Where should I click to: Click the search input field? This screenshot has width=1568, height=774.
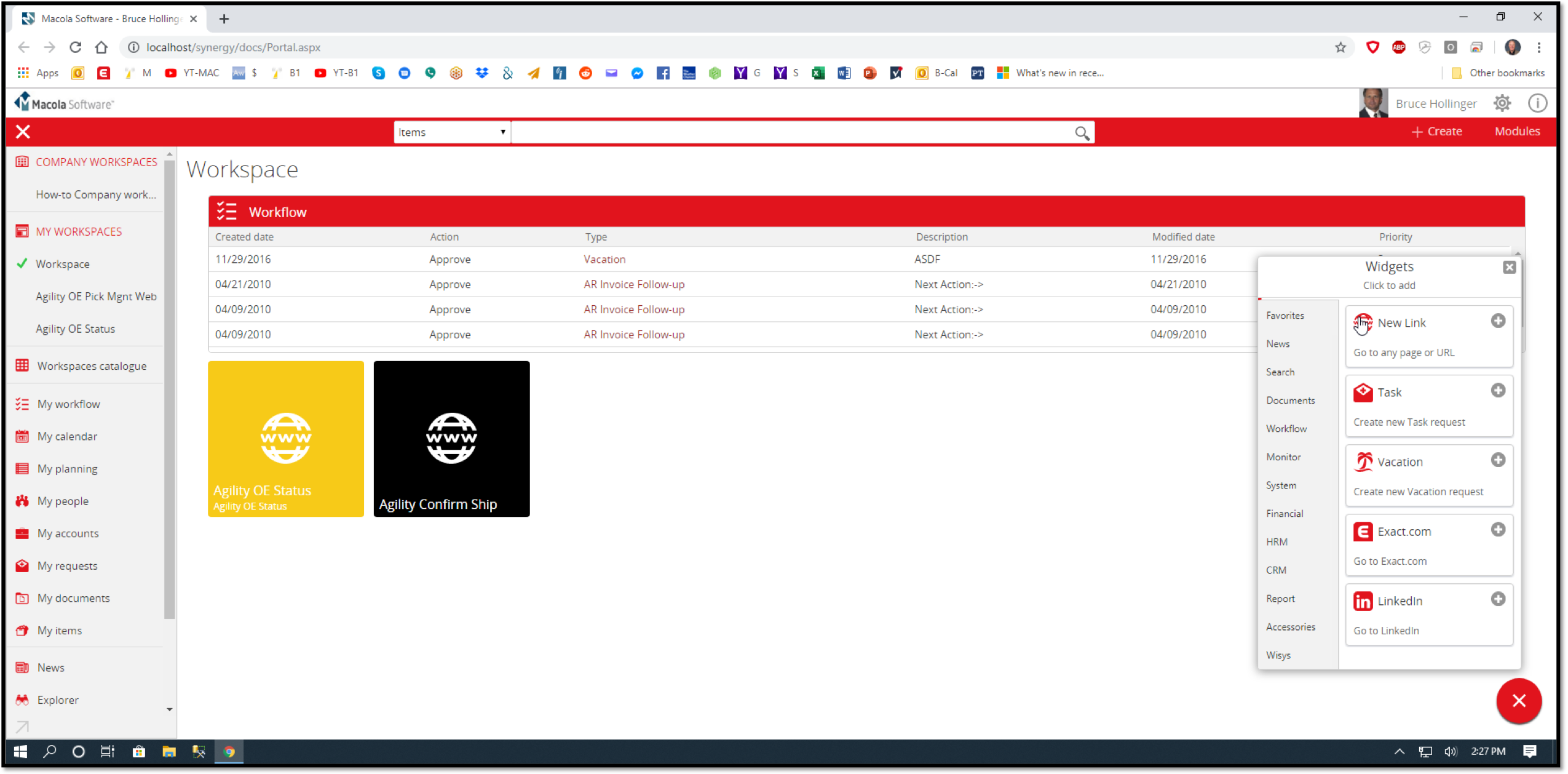click(795, 132)
